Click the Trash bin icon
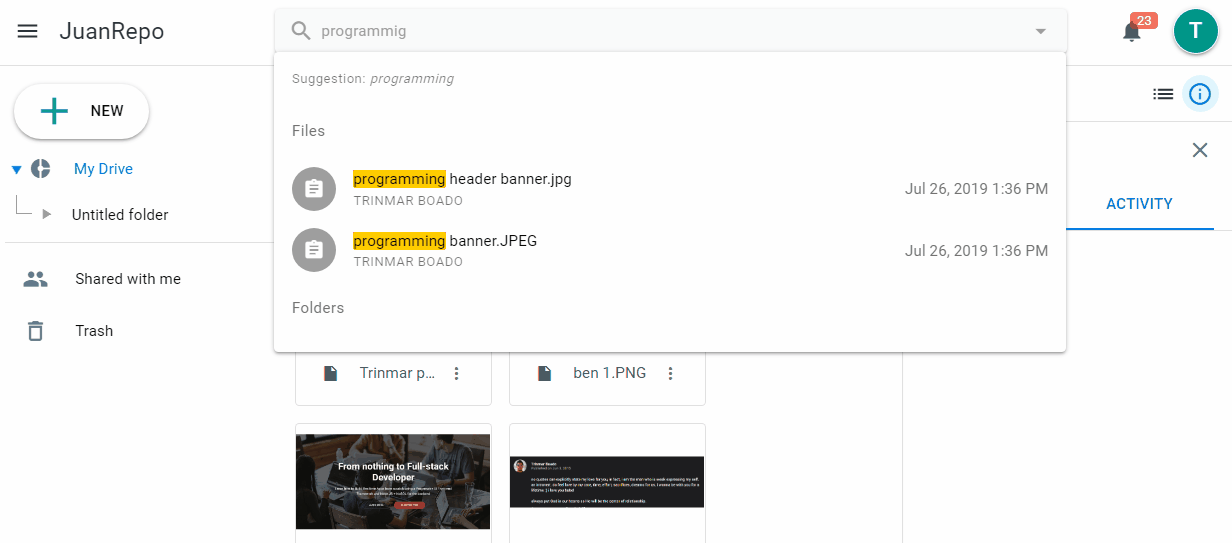 (x=35, y=331)
